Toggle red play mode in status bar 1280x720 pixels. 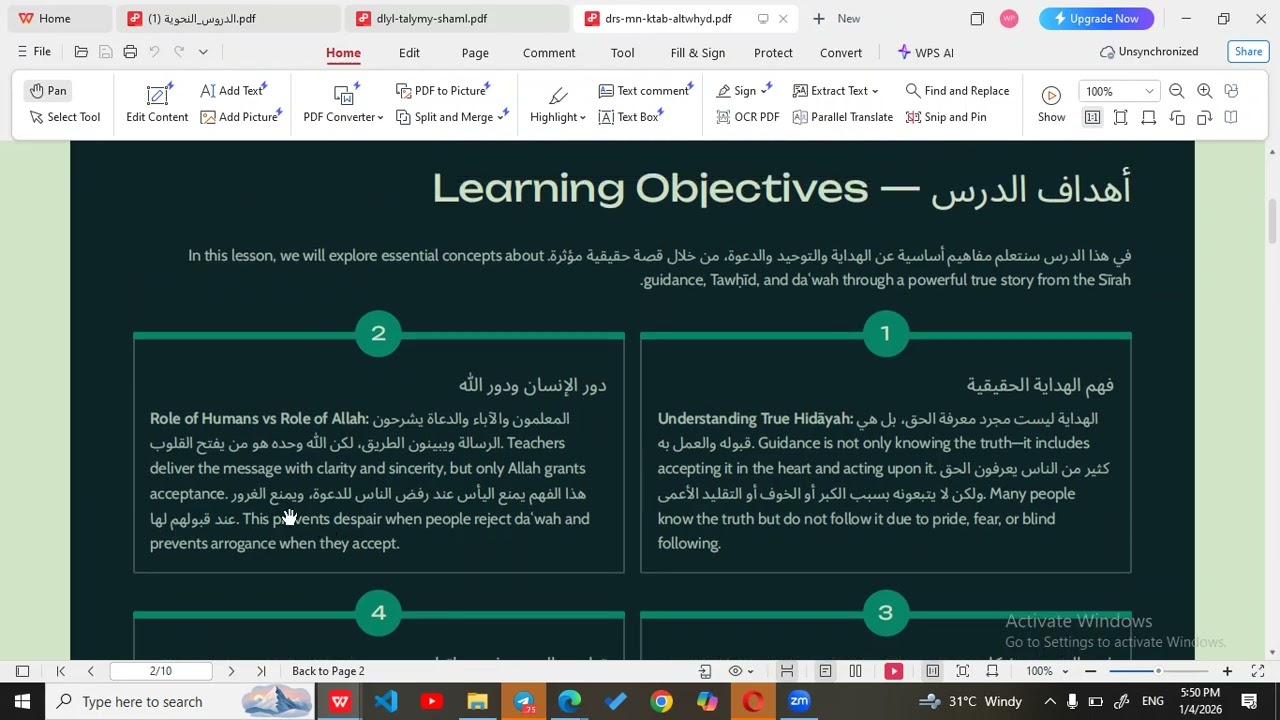(894, 671)
